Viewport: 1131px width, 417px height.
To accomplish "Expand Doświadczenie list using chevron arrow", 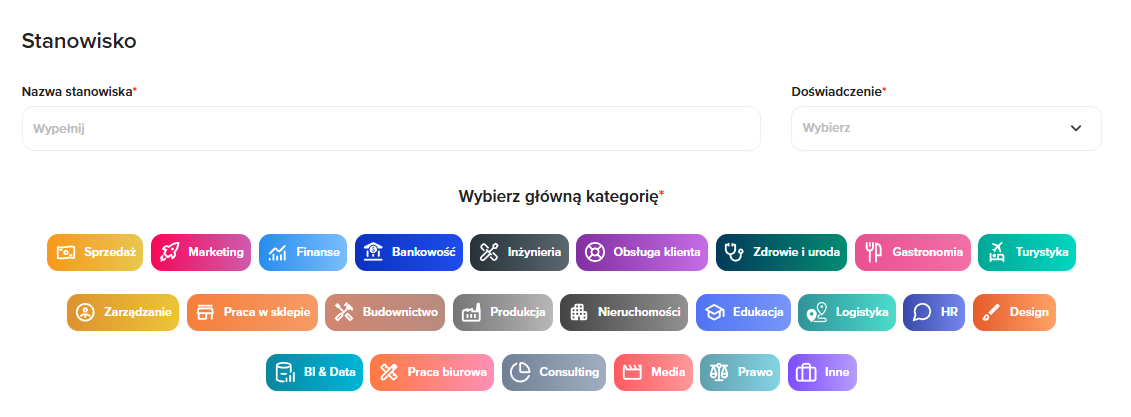I will [1076, 128].
